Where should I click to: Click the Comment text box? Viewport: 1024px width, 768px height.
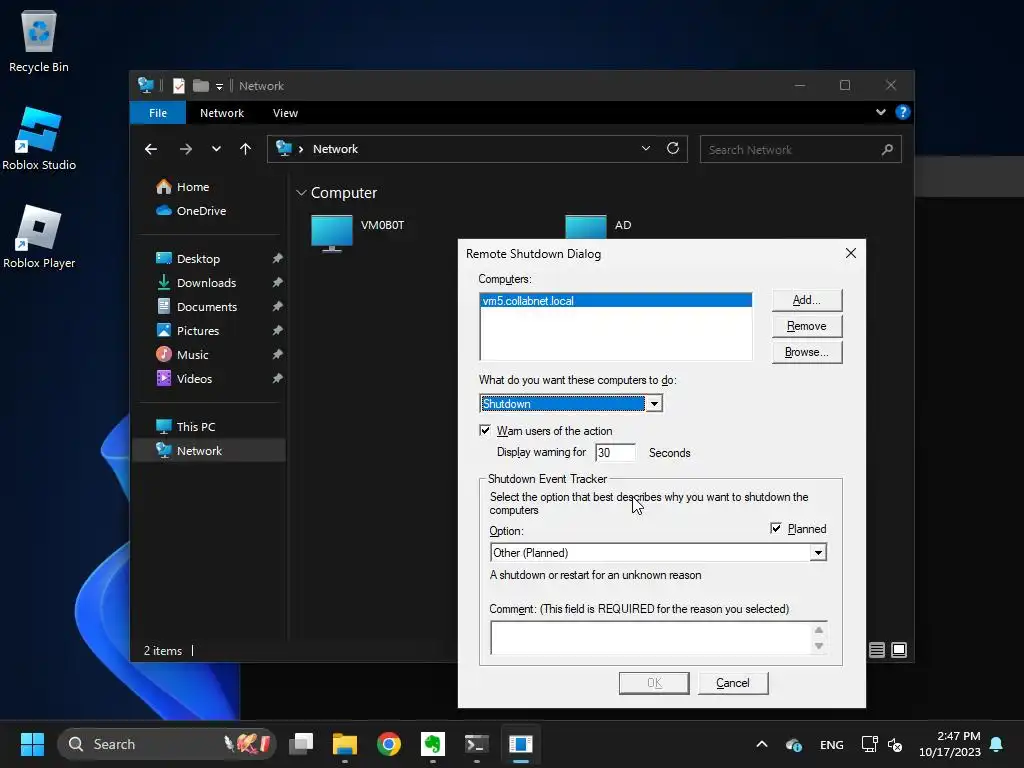[651, 638]
